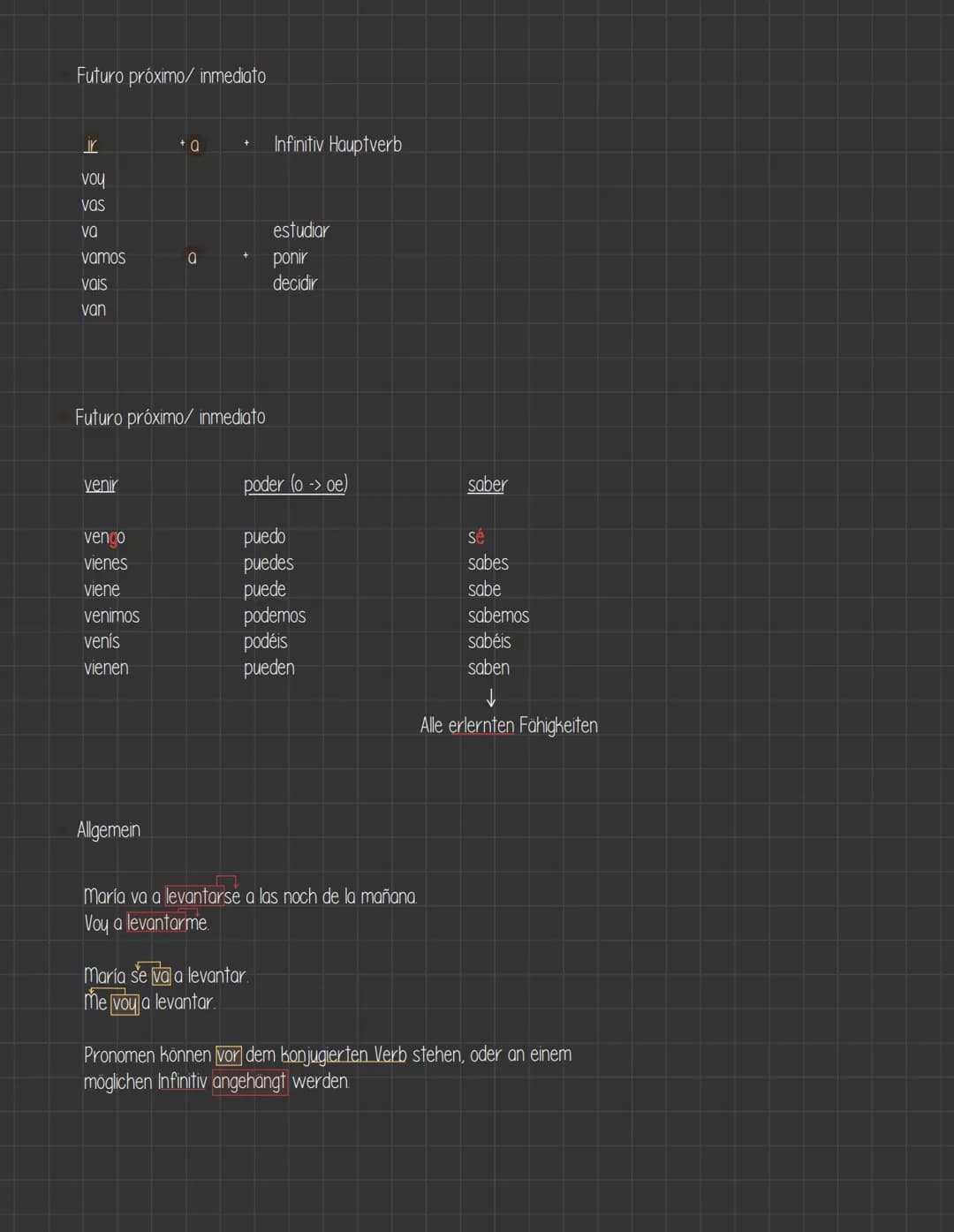Click the word 'podemos'
Image resolution: width=954 pixels, height=1232 pixels.
[x=275, y=616]
